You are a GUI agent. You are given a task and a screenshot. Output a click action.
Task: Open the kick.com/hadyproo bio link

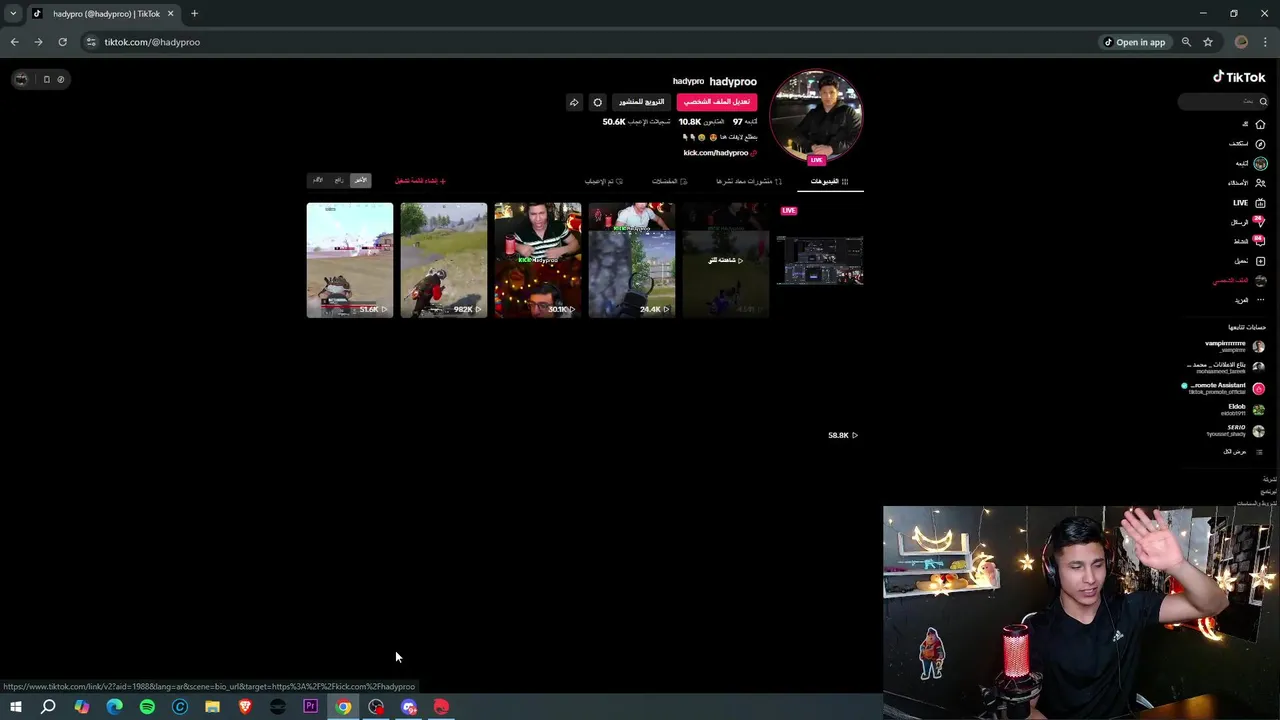click(x=716, y=153)
